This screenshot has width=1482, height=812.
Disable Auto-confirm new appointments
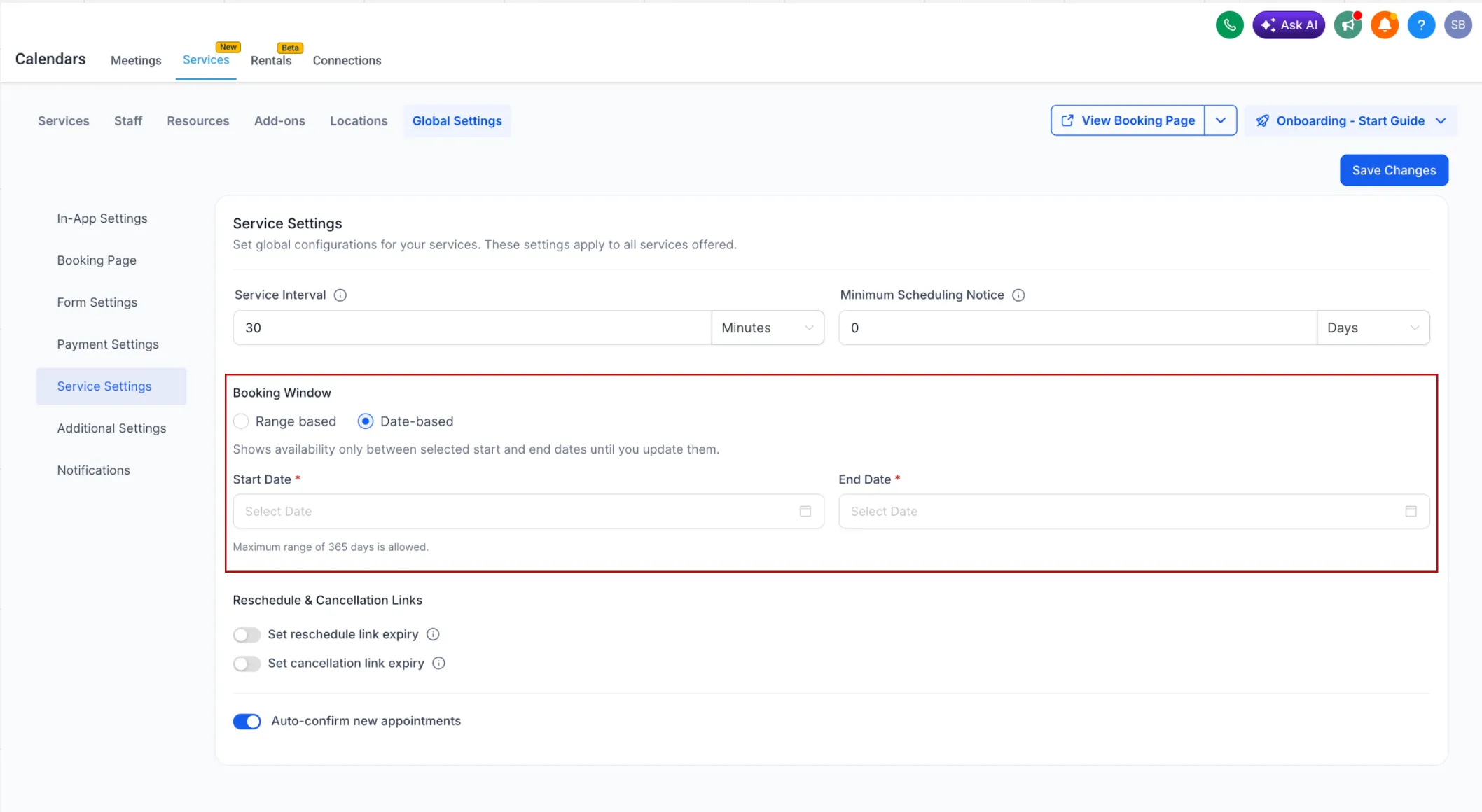coord(247,721)
